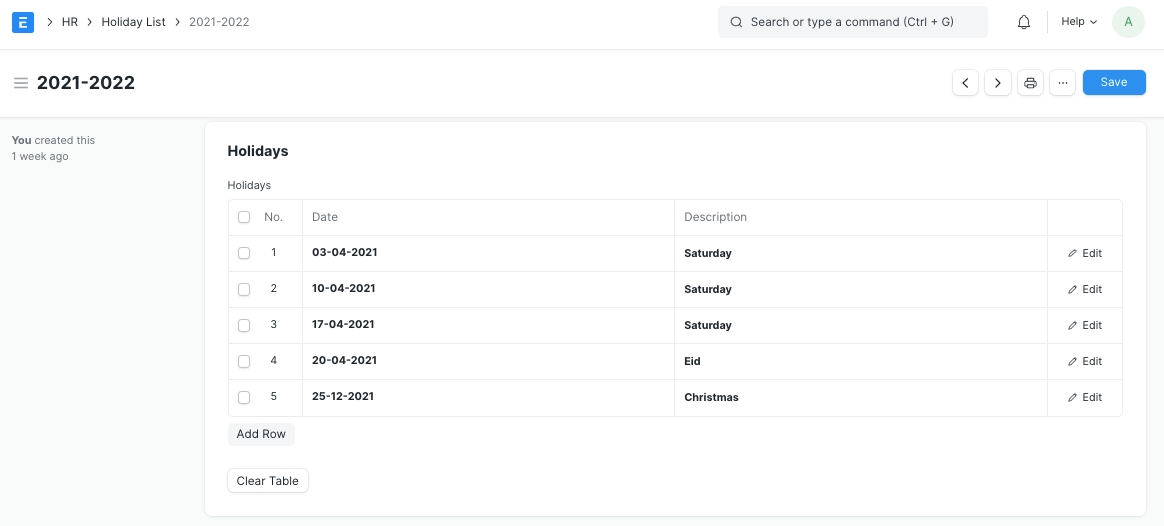Open the three-dots more options menu

1063,83
